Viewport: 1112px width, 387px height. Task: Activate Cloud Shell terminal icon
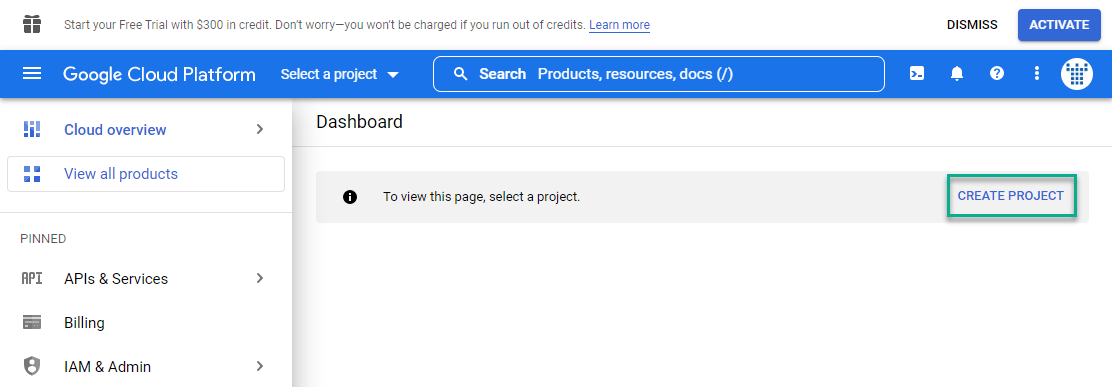[917, 74]
